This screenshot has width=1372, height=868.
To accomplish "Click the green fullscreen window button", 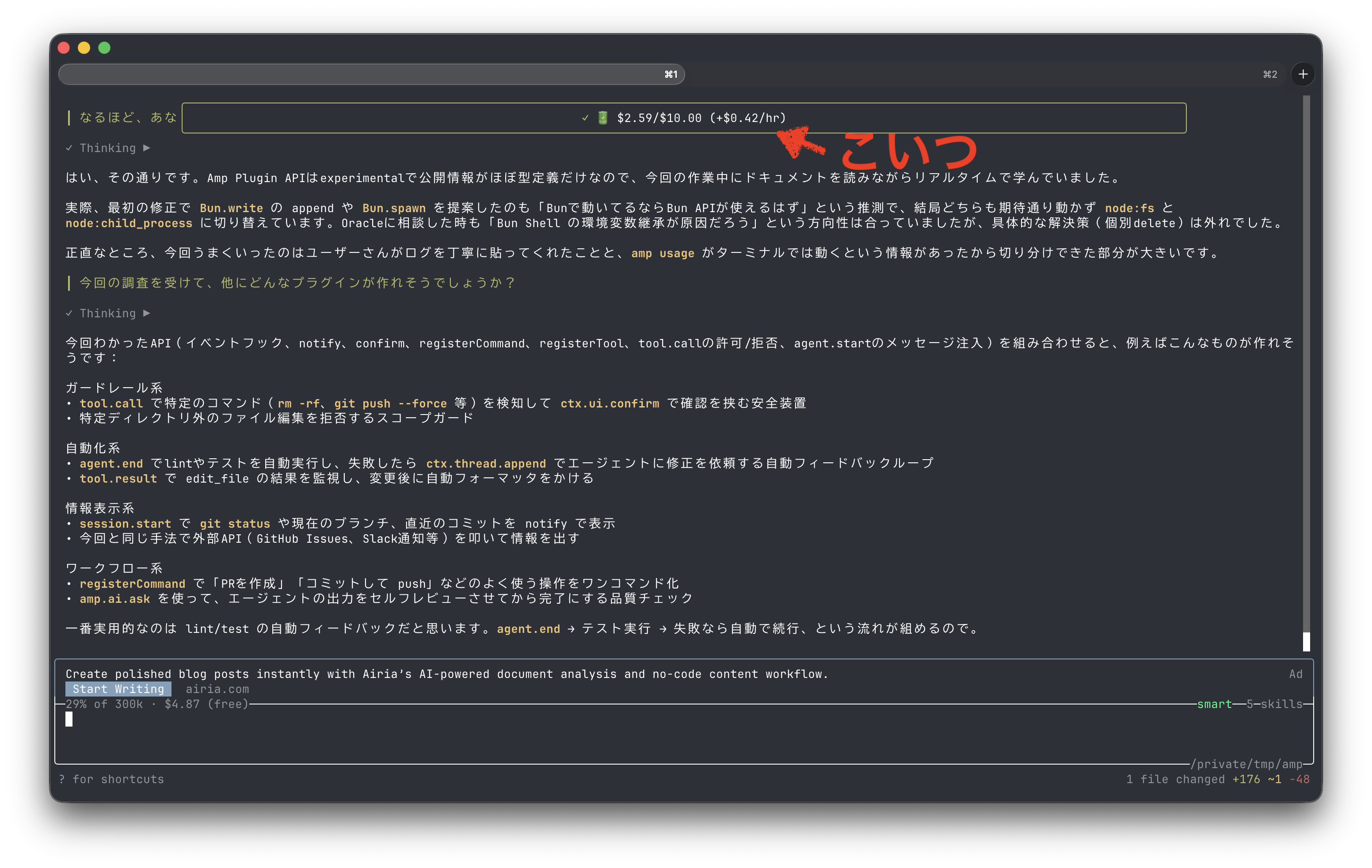I will click(x=104, y=48).
